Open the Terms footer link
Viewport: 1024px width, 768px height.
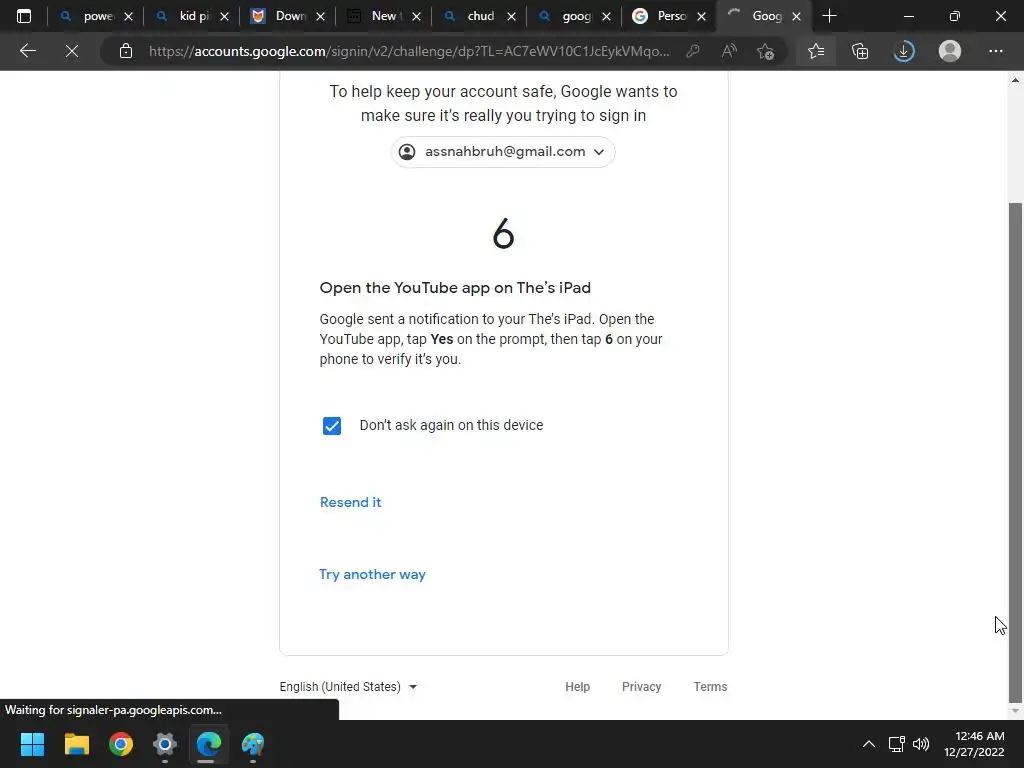click(x=710, y=687)
